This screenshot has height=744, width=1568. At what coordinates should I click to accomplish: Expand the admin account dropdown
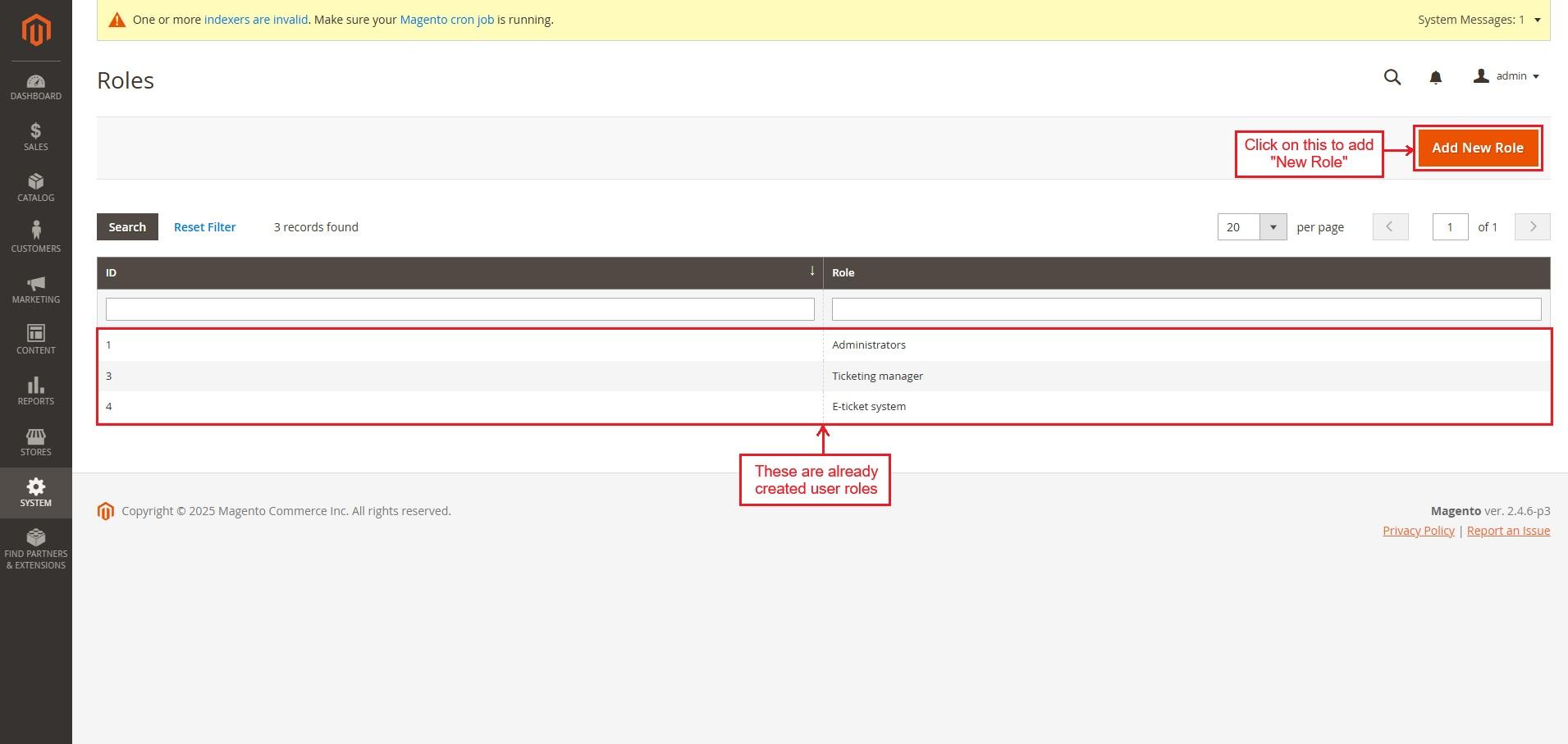[1506, 76]
